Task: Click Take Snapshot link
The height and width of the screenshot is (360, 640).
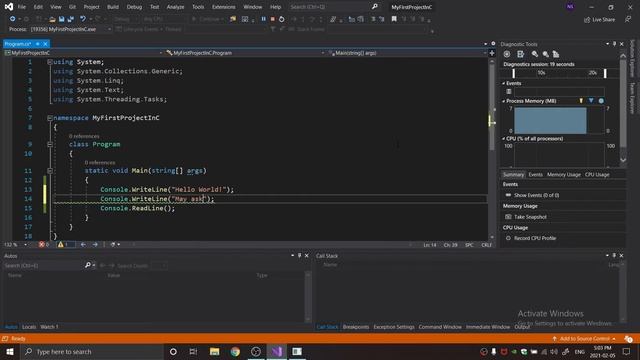Action: point(530,217)
